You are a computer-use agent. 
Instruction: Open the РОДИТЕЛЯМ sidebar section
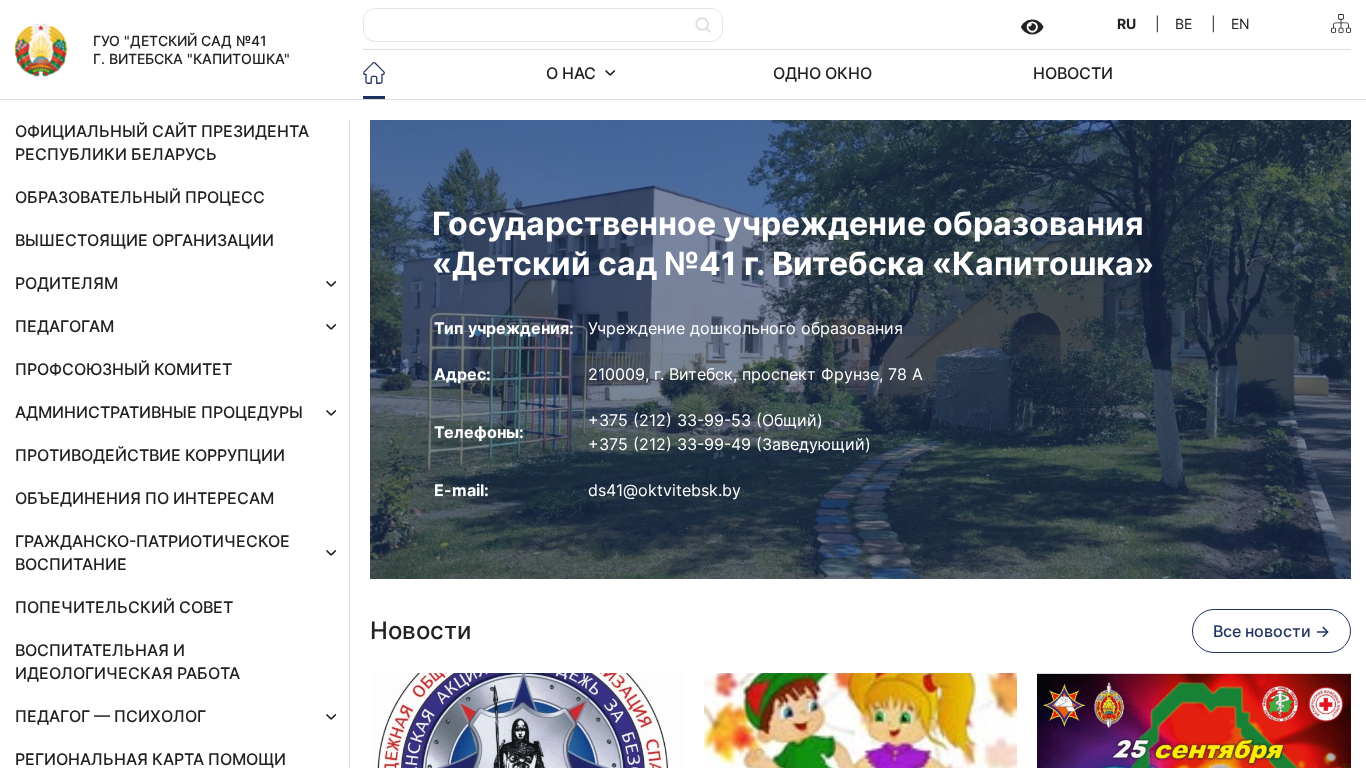pos(67,283)
